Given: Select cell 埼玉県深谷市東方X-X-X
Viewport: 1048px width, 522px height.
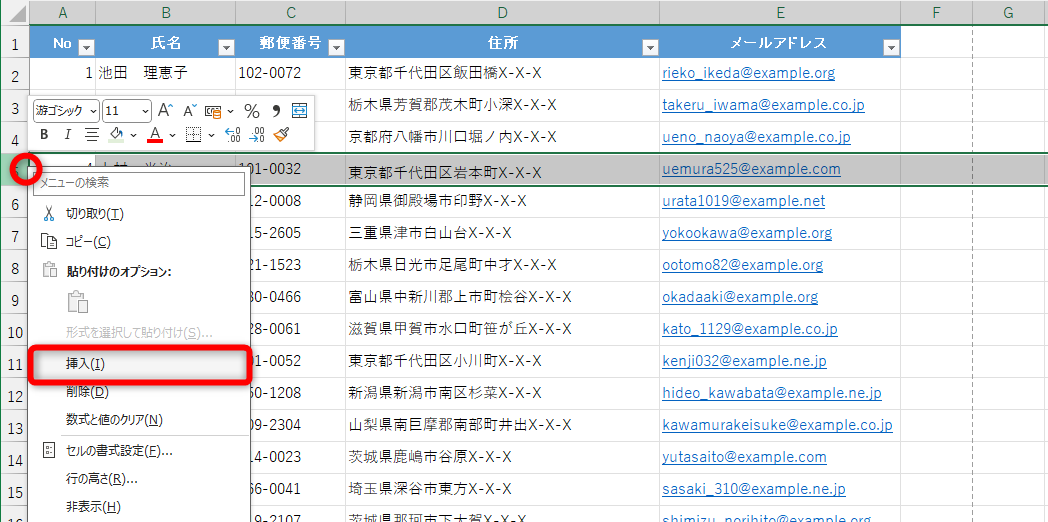Looking at the screenshot, I should pos(503,489).
